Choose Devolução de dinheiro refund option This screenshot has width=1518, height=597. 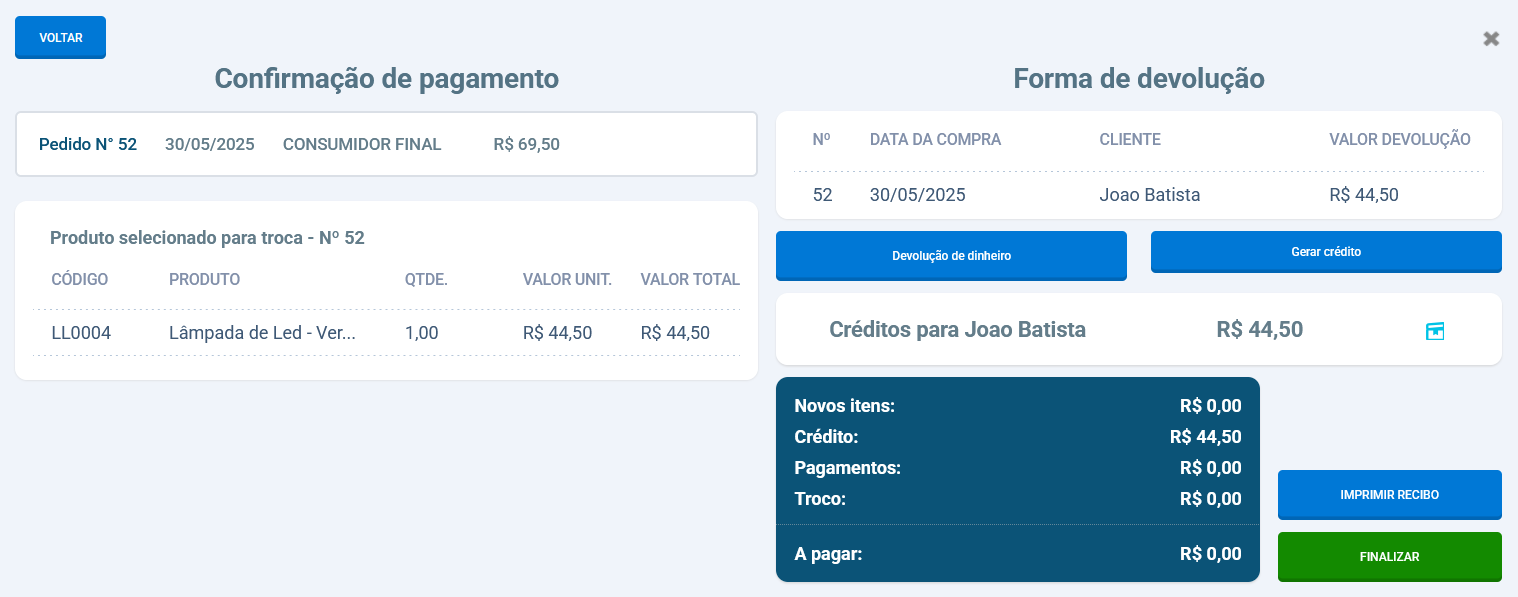tap(951, 255)
